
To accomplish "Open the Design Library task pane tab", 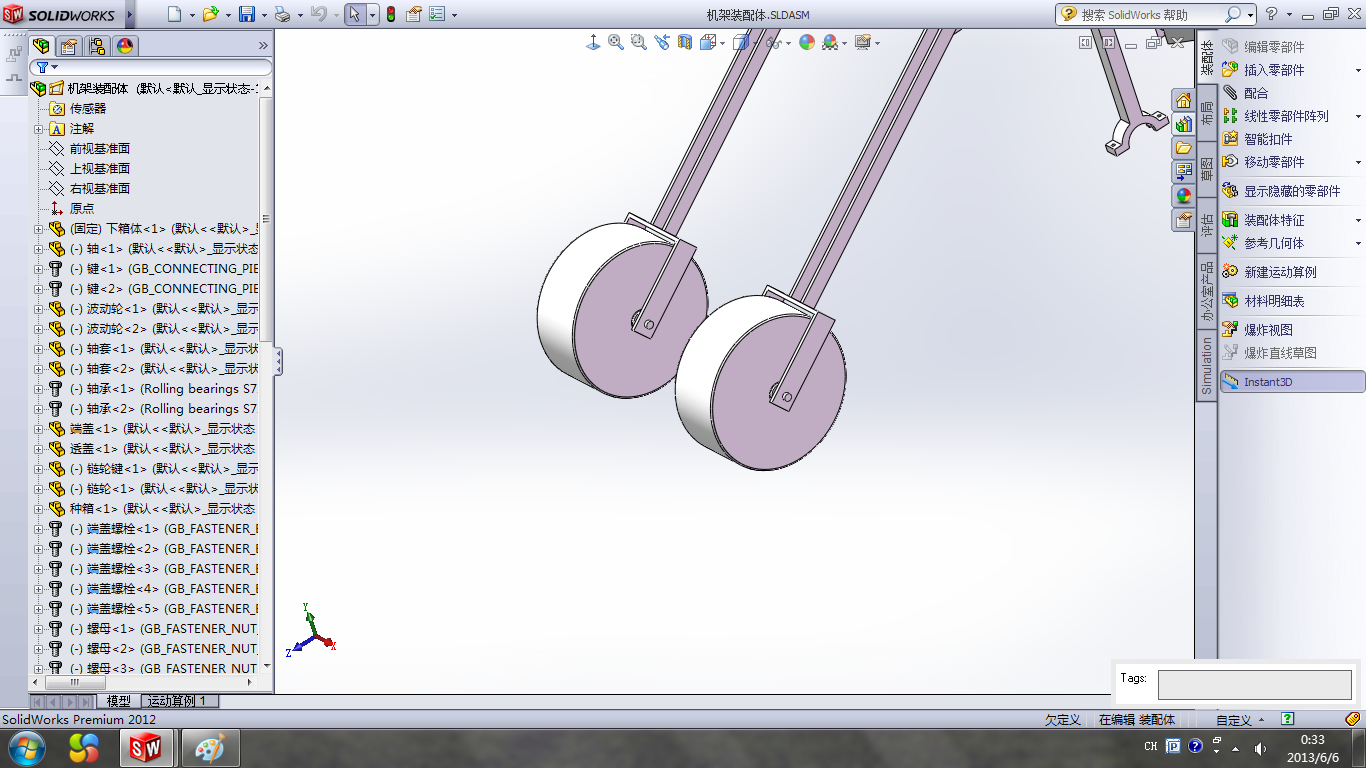I will point(1184,125).
